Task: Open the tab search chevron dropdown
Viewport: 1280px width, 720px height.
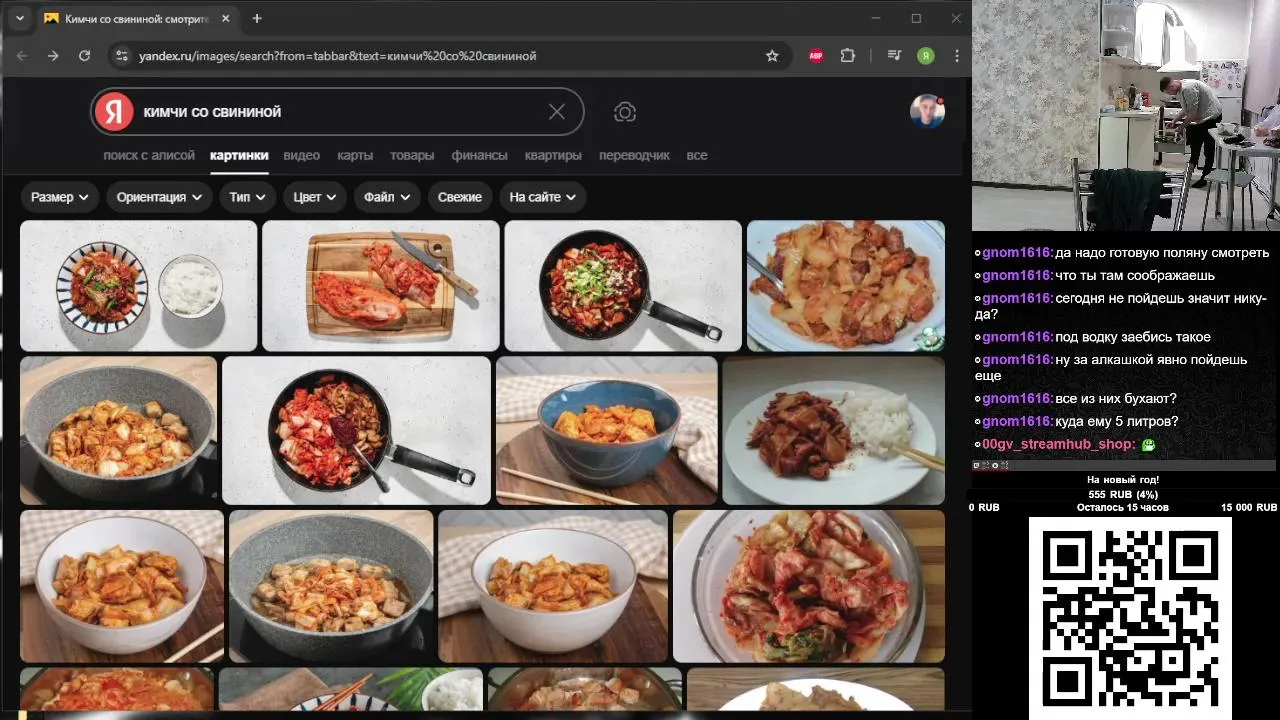Action: point(19,18)
